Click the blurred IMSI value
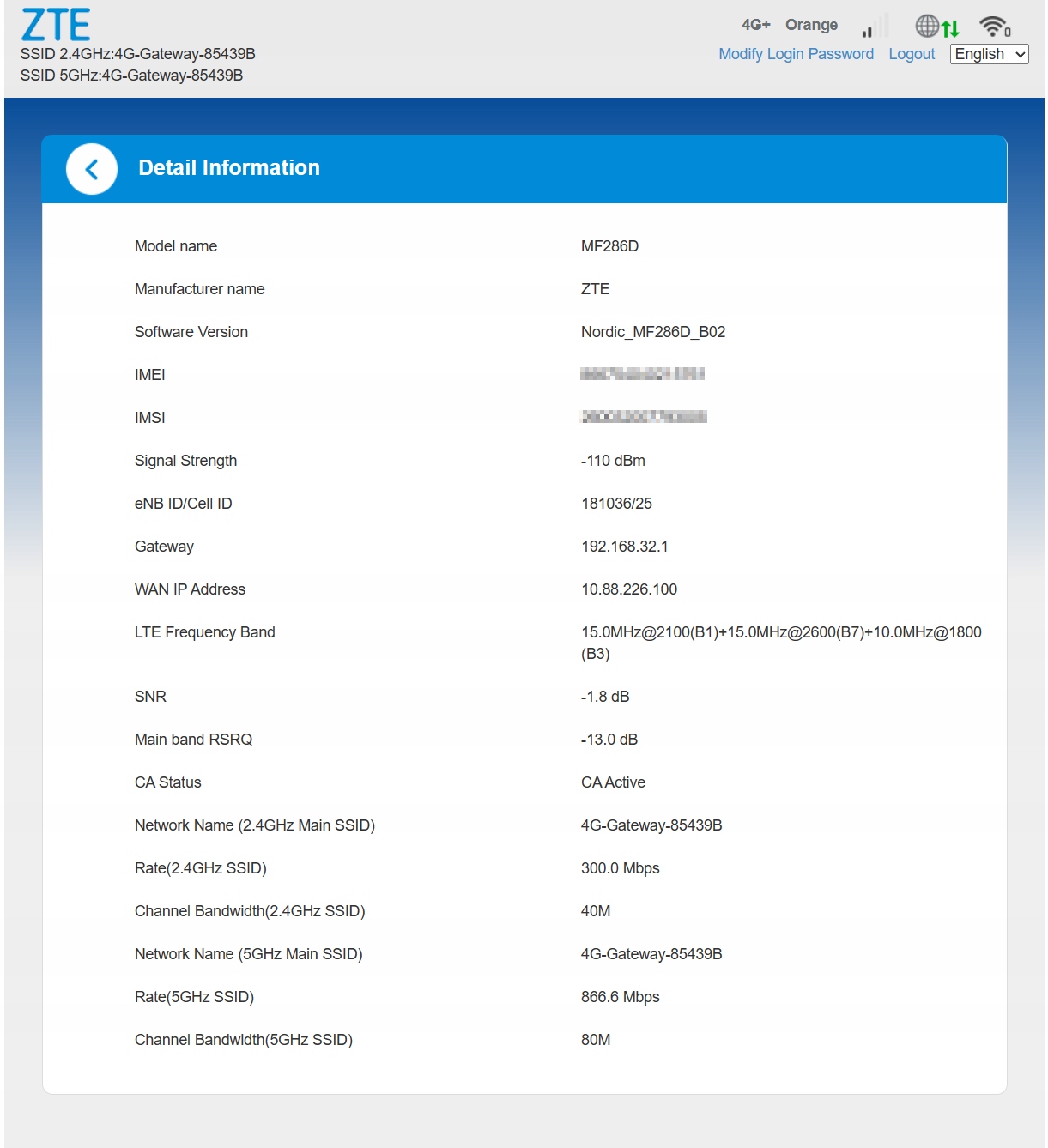This screenshot has height=1148, width=1048. coord(644,417)
